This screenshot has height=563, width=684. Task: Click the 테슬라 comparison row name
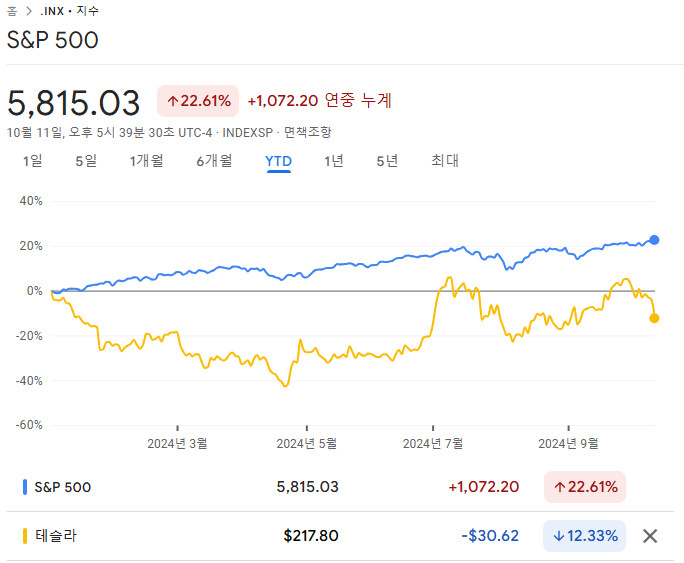coord(55,536)
